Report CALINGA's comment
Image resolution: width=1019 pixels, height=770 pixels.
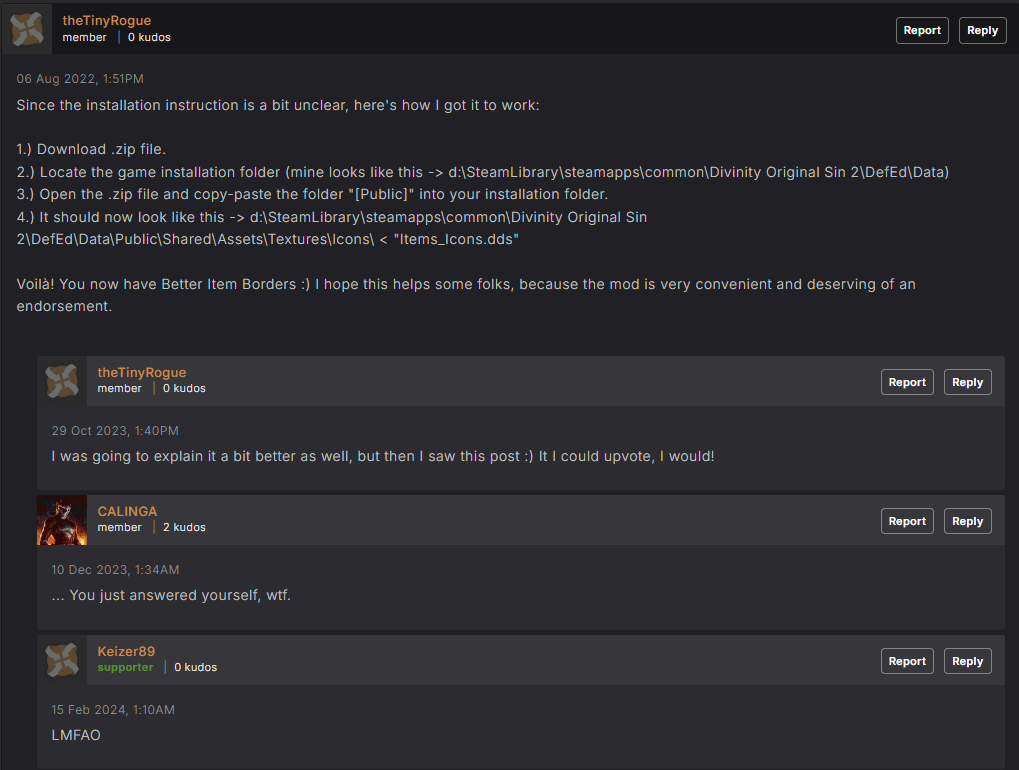pos(906,521)
